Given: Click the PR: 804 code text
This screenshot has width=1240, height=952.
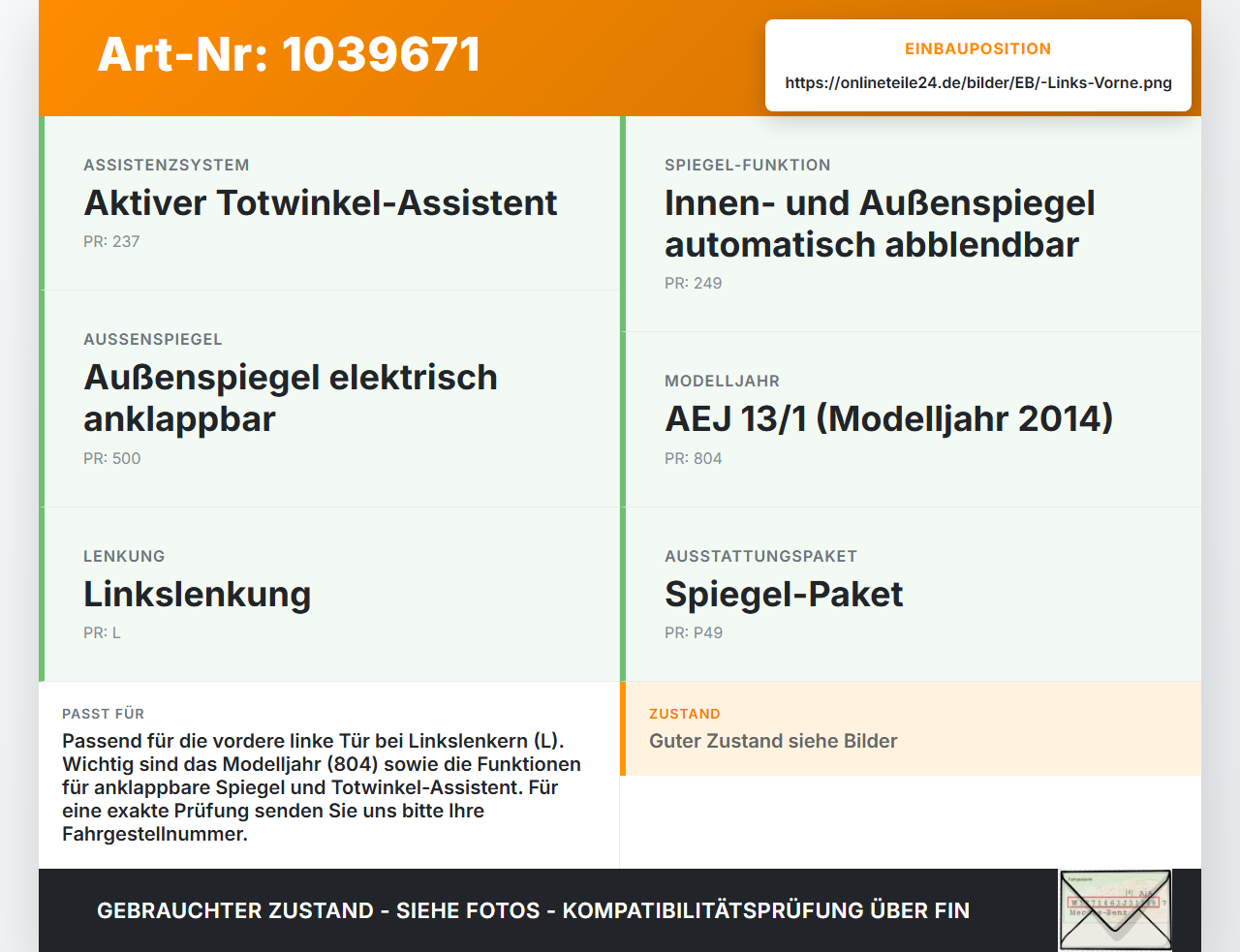Looking at the screenshot, I should tap(694, 459).
